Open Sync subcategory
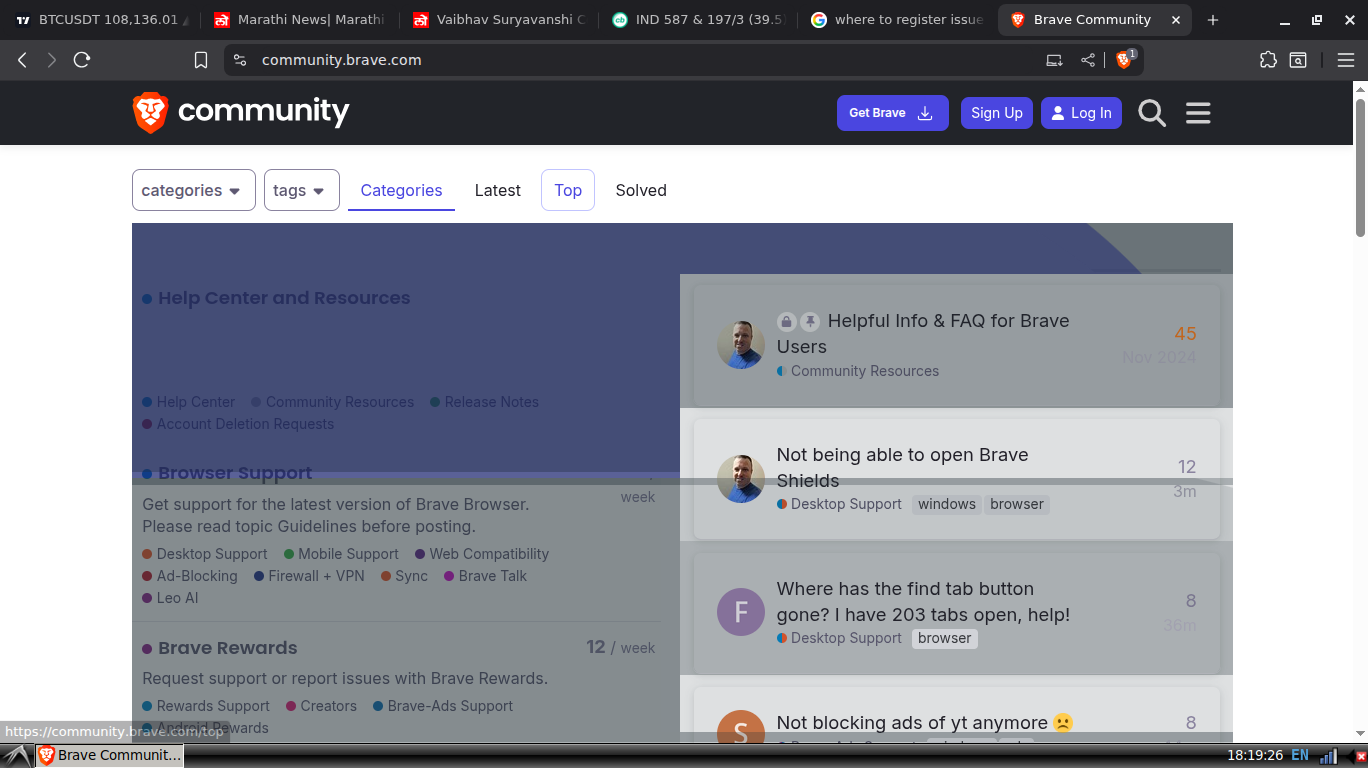This screenshot has width=1368, height=768. pos(411,576)
